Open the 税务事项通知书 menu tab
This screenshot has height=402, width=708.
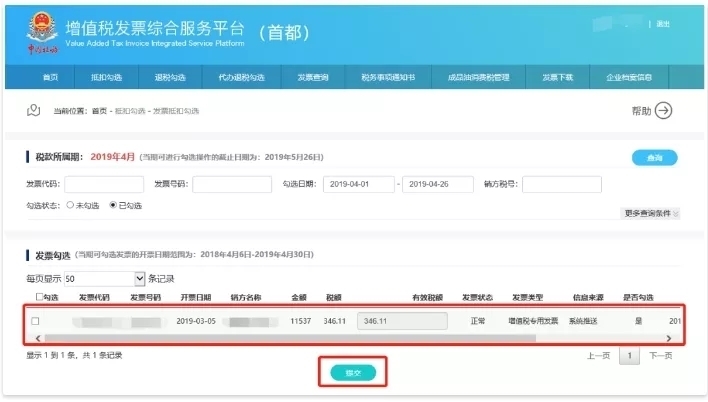(388, 77)
